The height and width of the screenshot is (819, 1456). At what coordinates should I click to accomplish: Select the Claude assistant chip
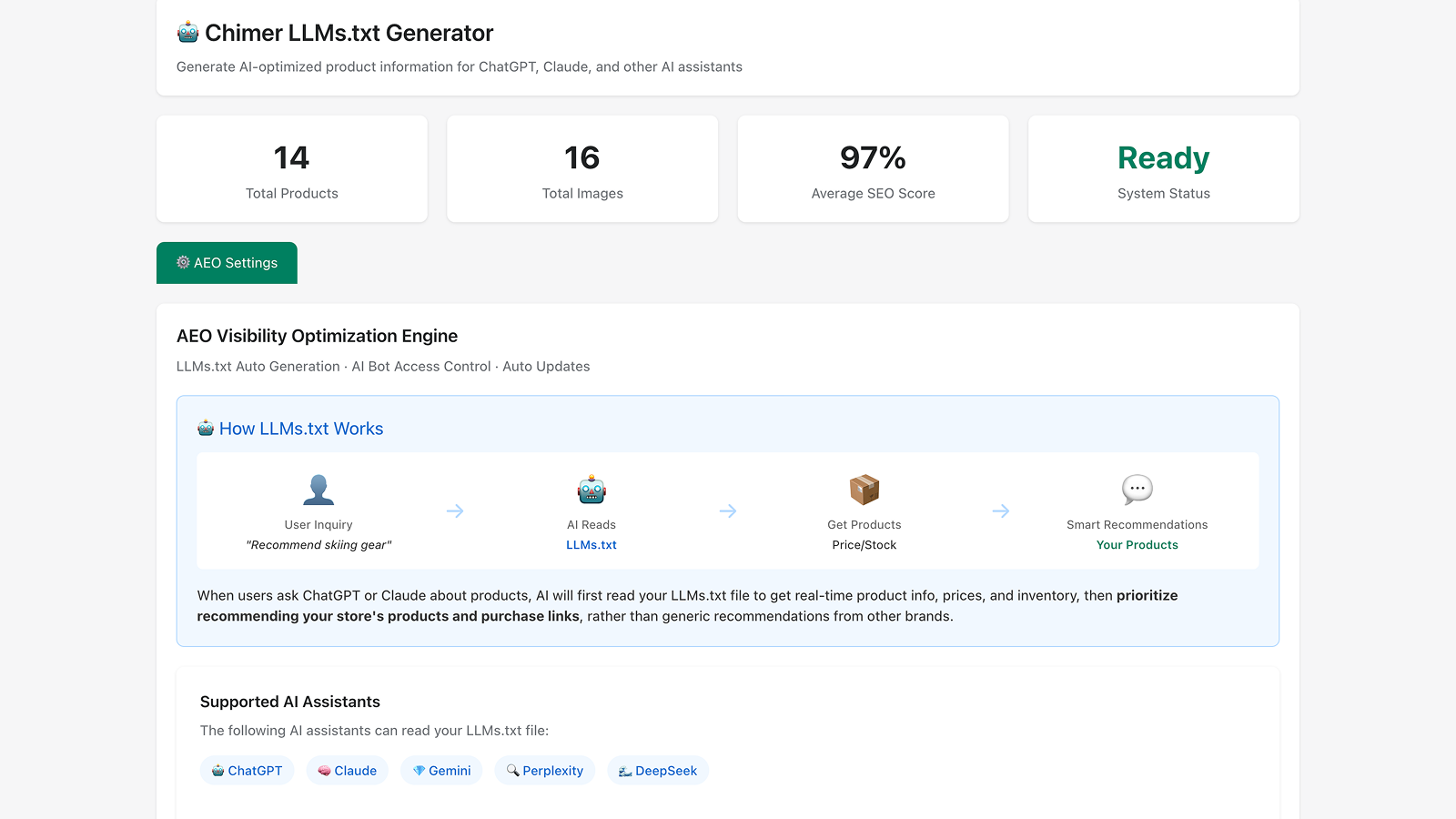click(347, 771)
